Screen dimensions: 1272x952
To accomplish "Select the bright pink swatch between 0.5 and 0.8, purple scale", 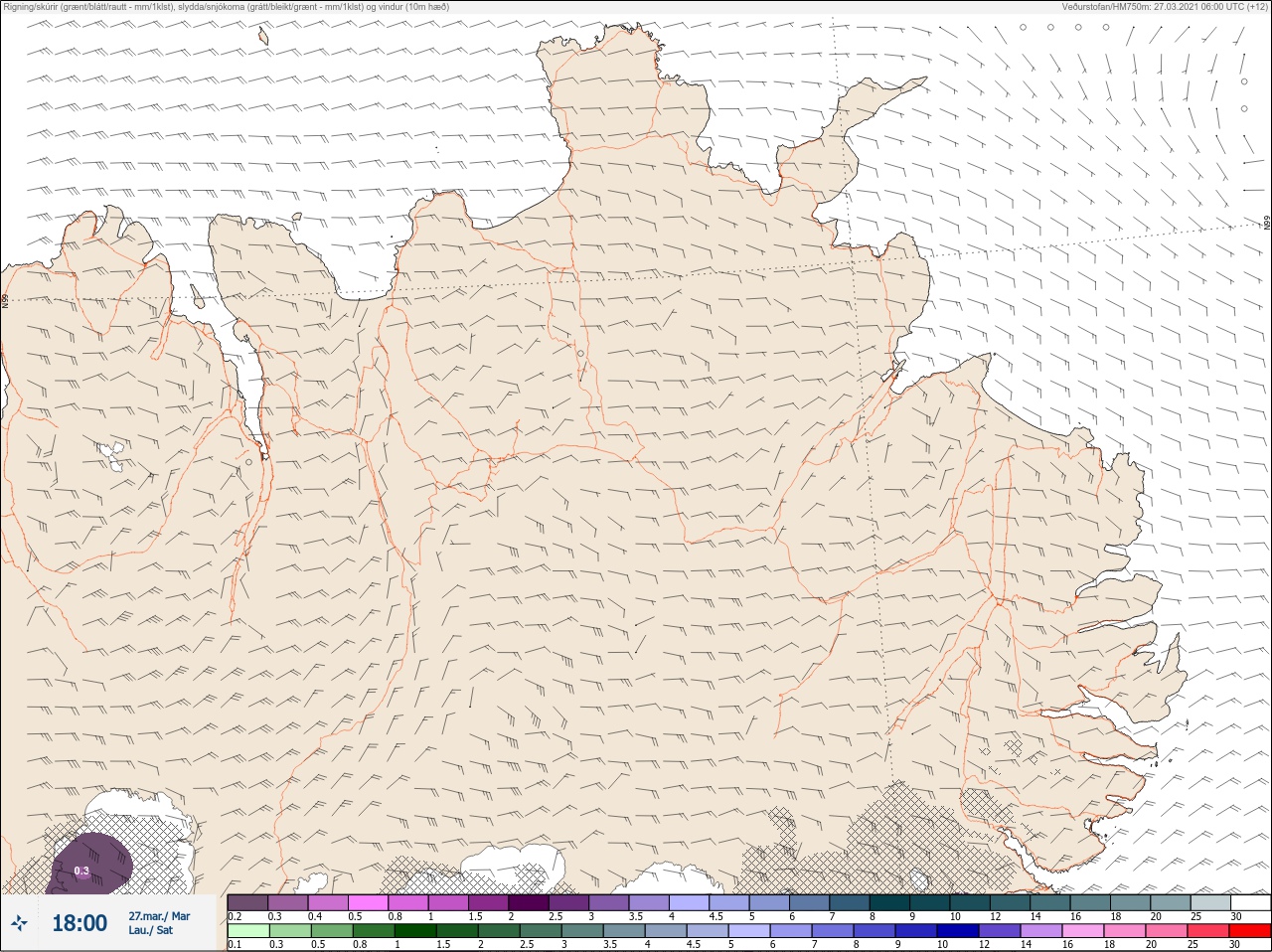I will [369, 902].
